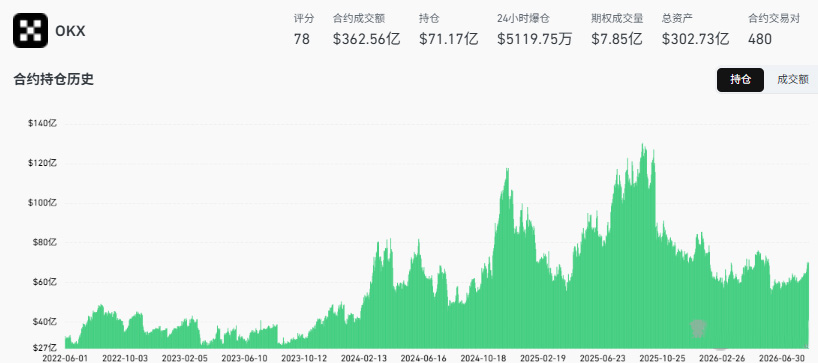
Task: Click the $7.85亿 value
Action: click(x=617, y=39)
